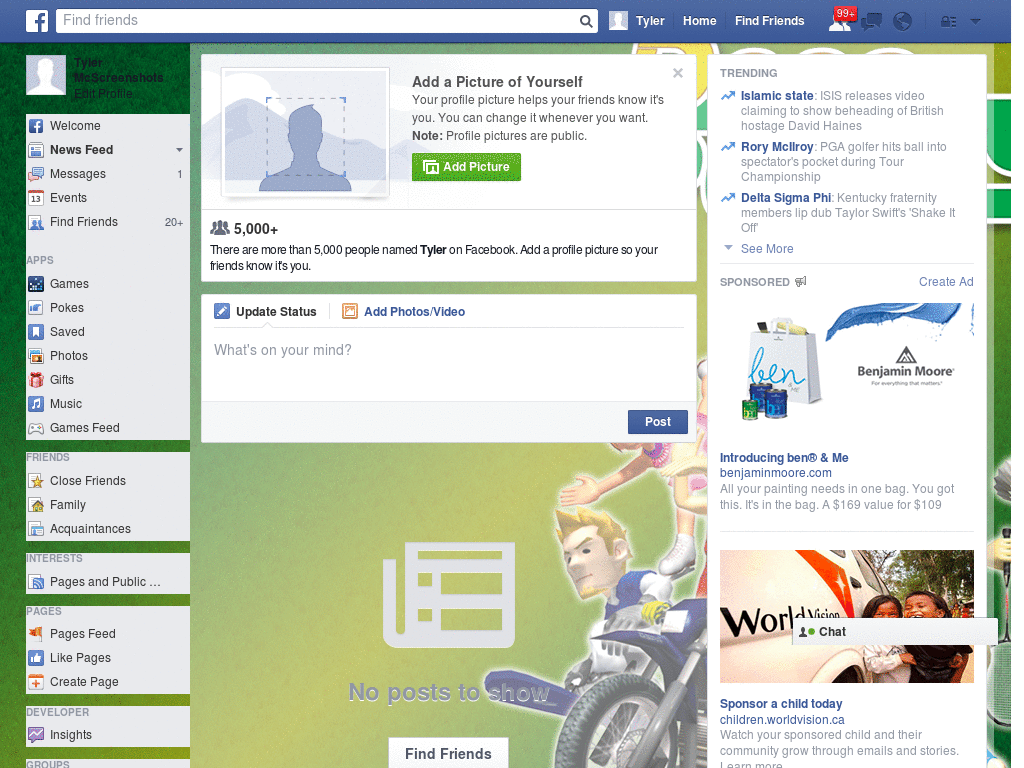This screenshot has height=768, width=1024.
Task: Click the What's on your mind field
Action: point(449,366)
